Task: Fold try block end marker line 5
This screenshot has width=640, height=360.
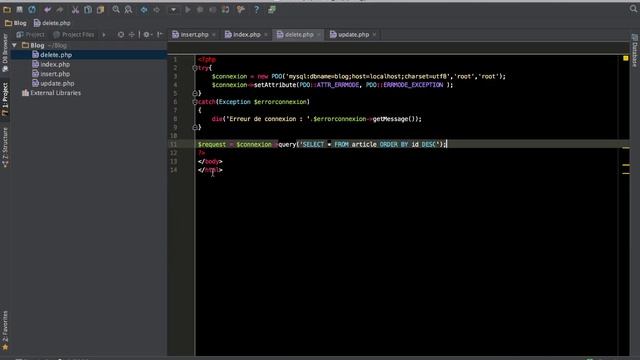Action: (x=195, y=93)
